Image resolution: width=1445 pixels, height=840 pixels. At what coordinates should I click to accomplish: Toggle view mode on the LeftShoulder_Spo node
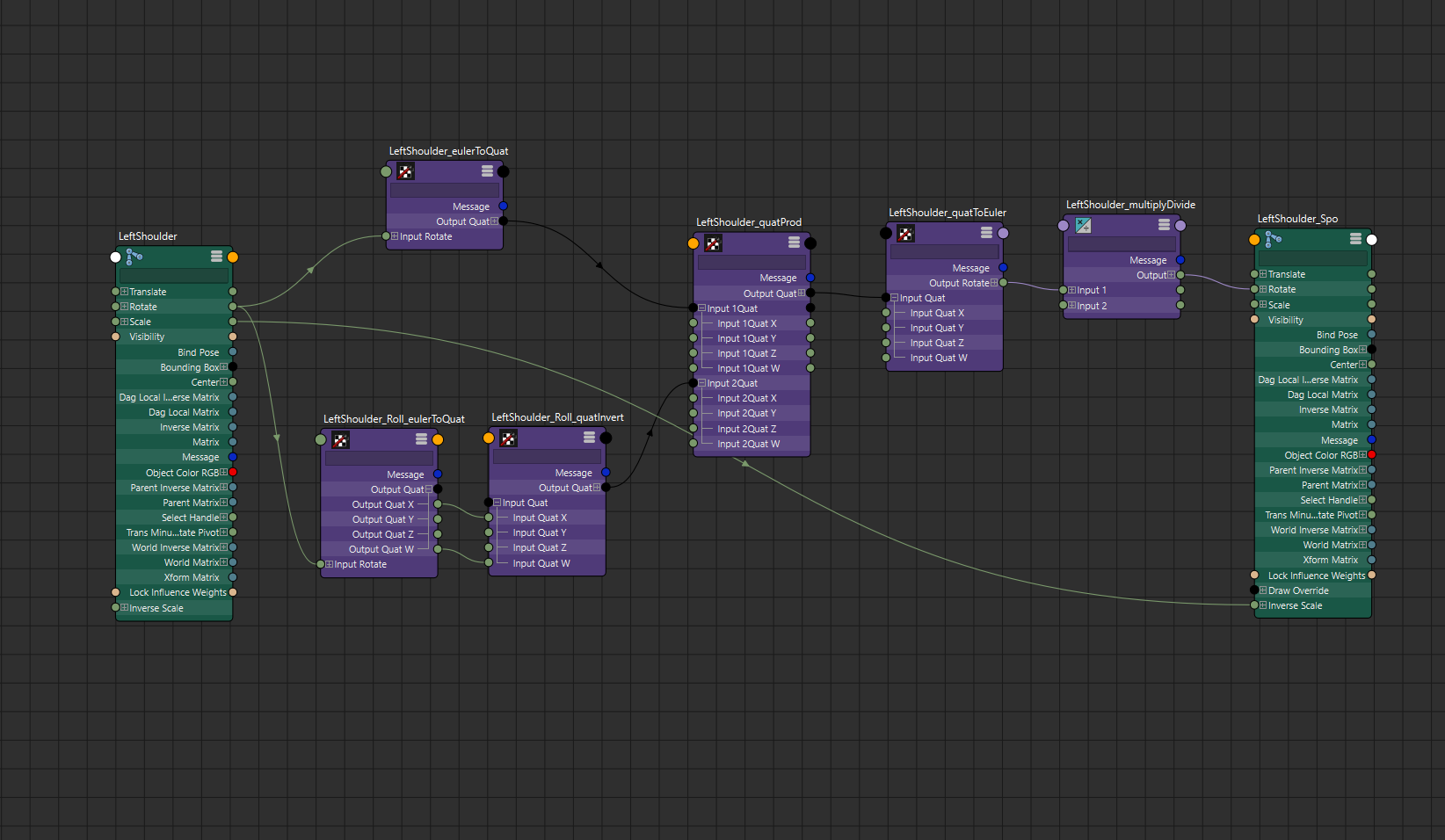[1355, 239]
